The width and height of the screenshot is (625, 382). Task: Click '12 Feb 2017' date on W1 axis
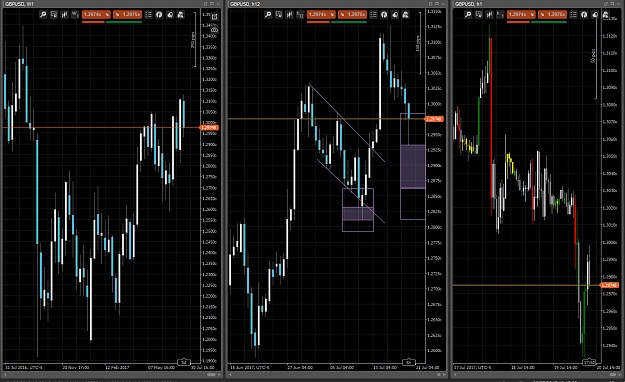click(117, 367)
